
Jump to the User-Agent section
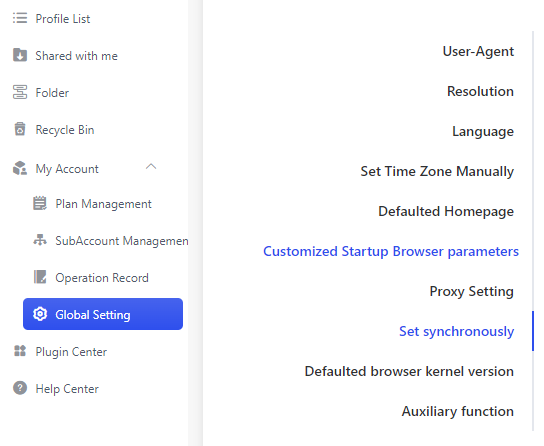[478, 51]
